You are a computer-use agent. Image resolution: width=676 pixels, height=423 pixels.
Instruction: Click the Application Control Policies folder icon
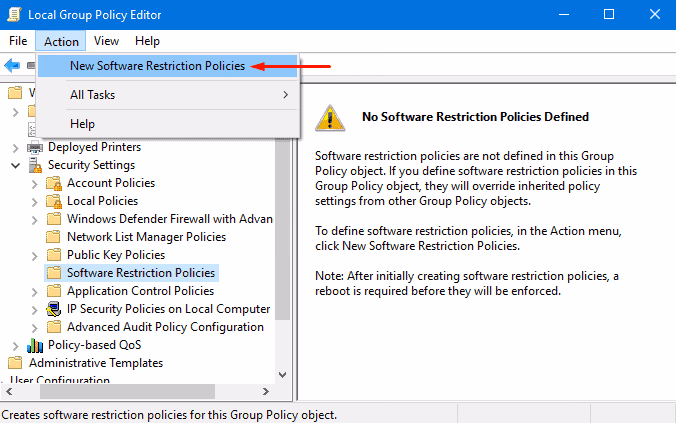click(53, 291)
